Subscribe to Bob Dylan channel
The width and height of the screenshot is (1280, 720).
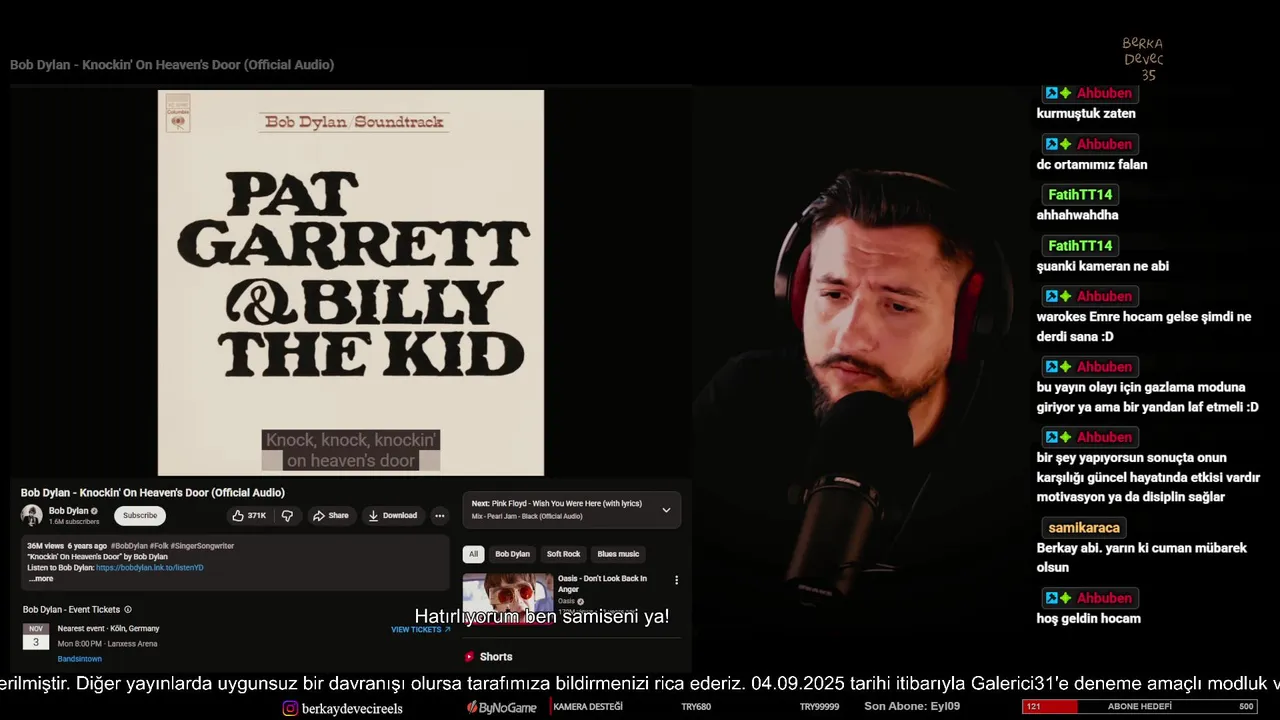pos(140,516)
